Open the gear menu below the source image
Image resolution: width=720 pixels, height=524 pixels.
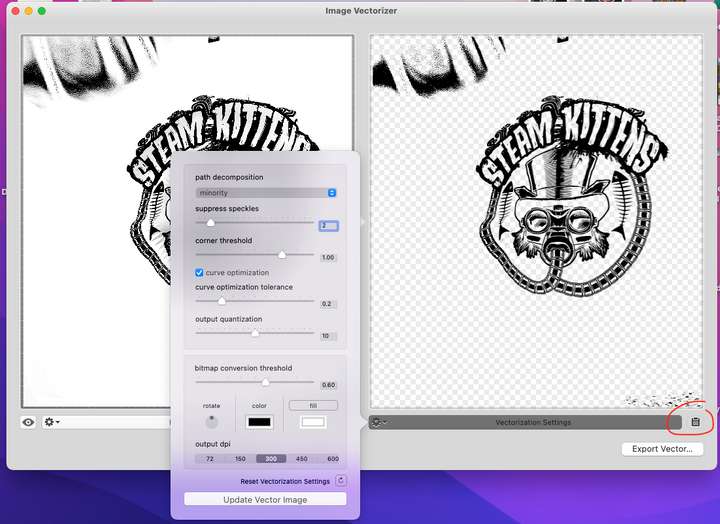(x=51, y=422)
